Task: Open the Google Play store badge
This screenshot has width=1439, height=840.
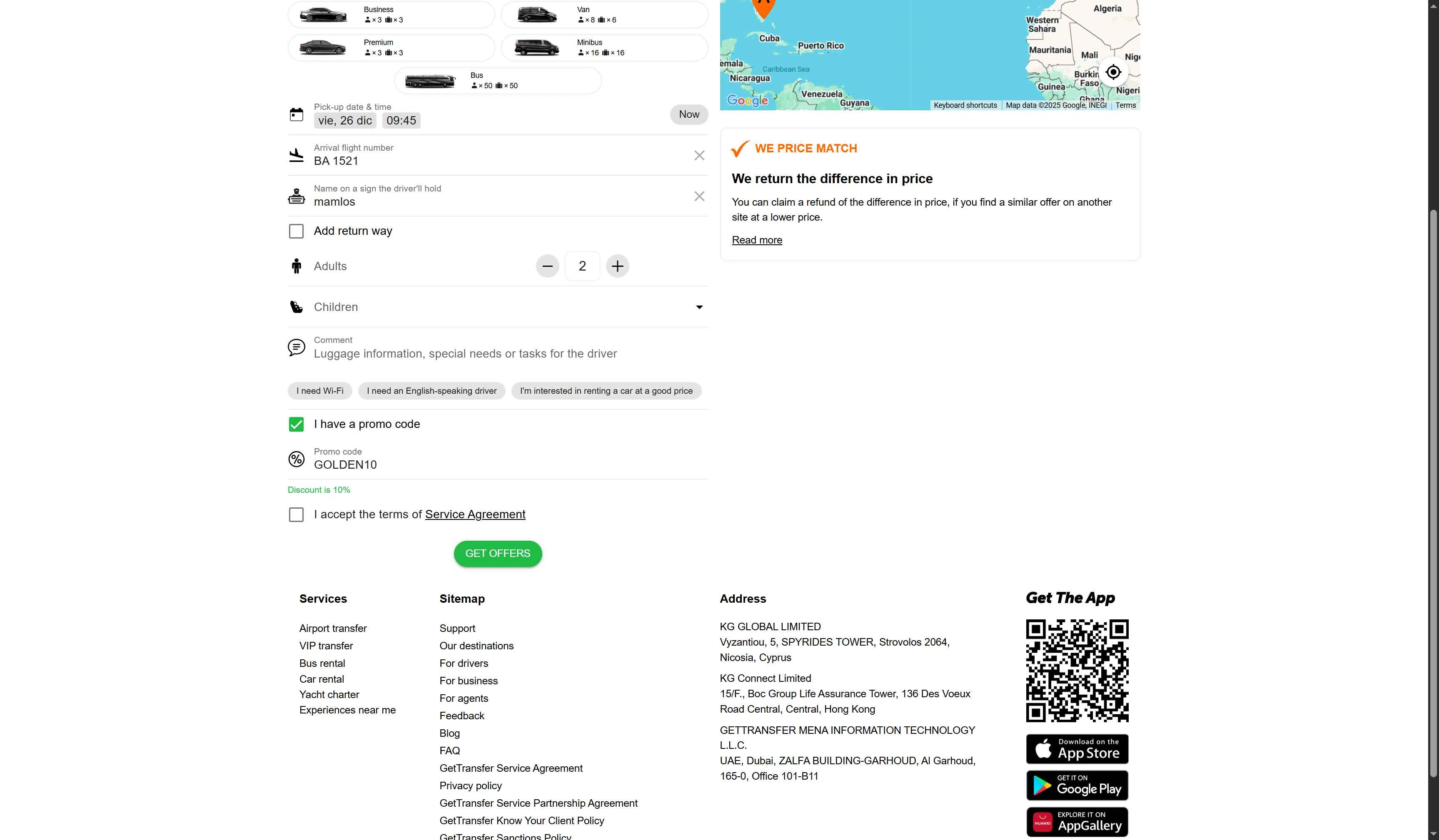Action: point(1076,785)
